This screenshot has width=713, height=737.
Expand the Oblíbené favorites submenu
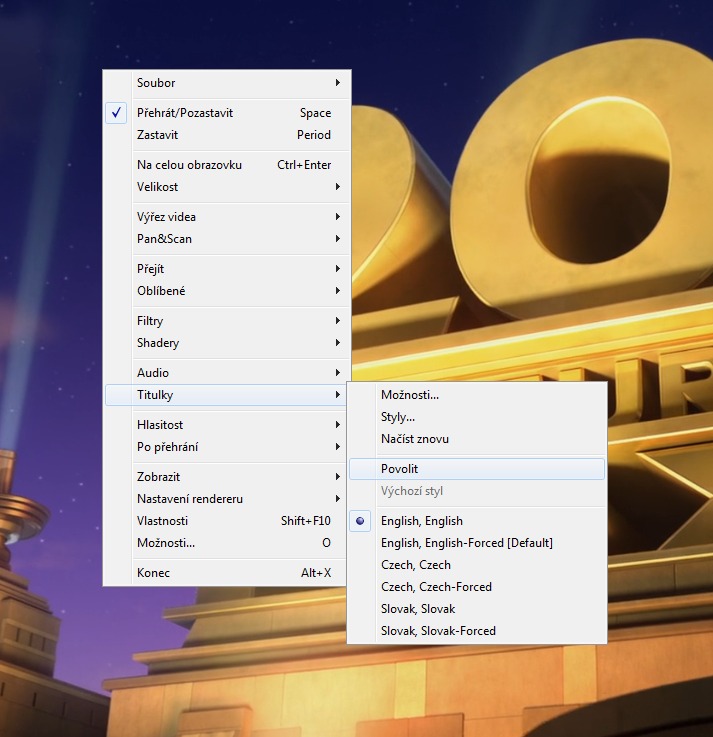227,291
